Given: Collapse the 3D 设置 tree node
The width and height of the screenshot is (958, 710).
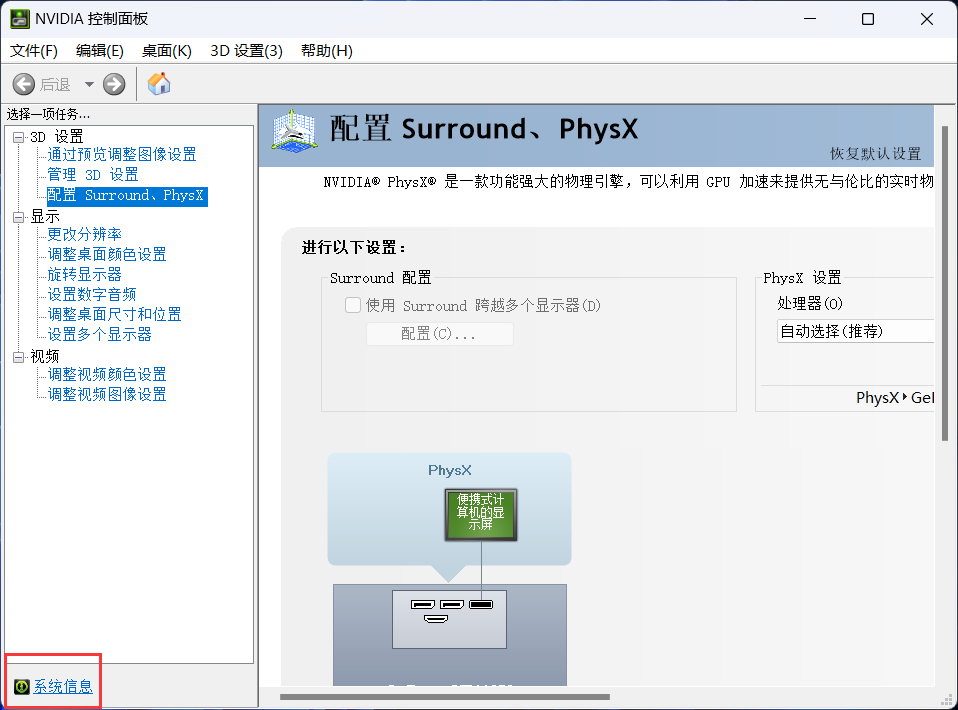Looking at the screenshot, I should (19, 137).
